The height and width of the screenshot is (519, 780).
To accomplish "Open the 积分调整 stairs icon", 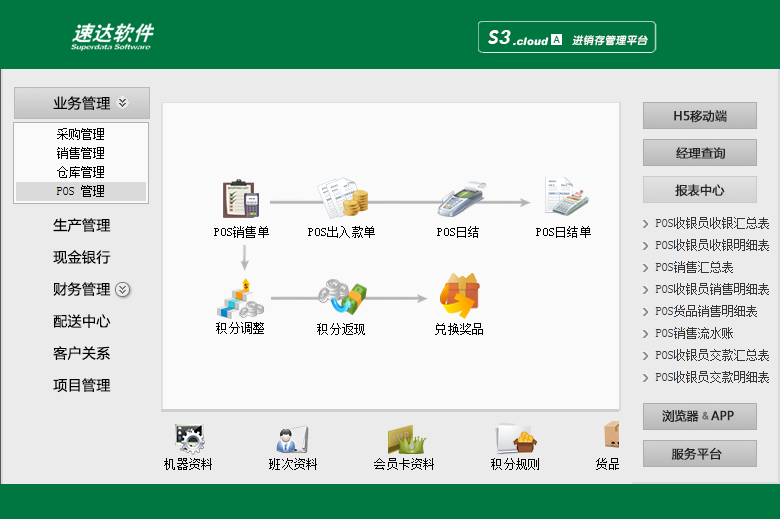I will [240, 299].
